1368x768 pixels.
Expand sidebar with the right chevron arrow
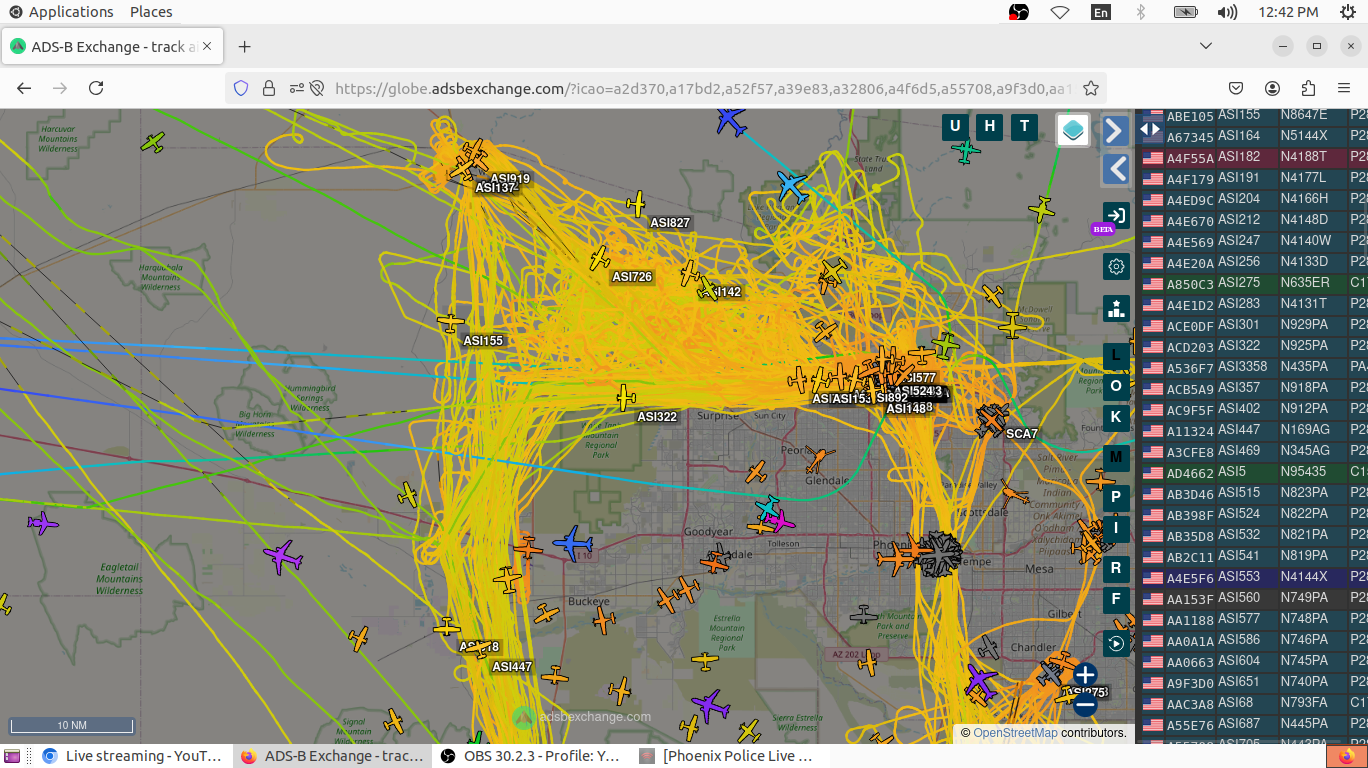(x=1116, y=130)
